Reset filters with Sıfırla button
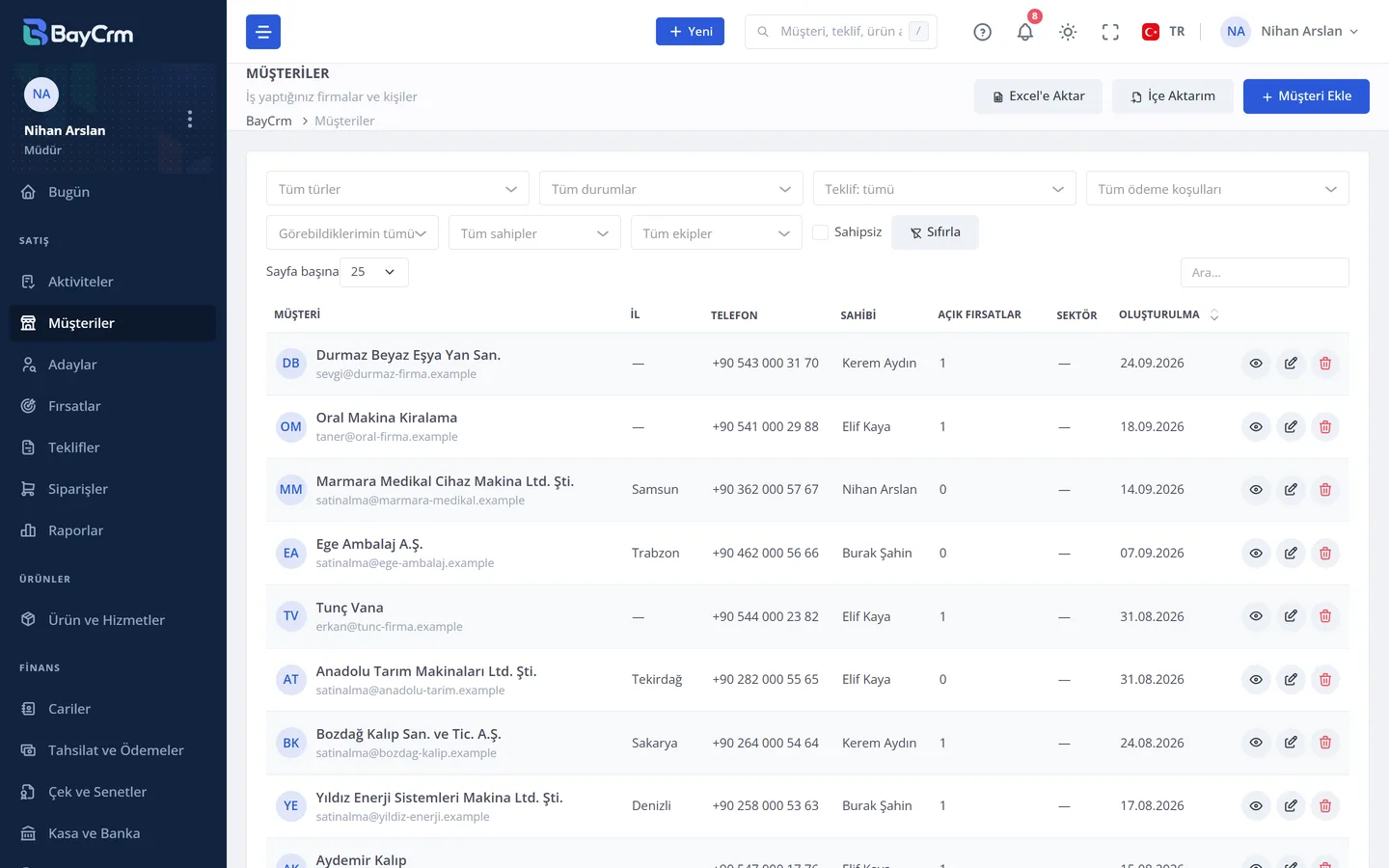The image size is (1389, 868). coord(935,232)
